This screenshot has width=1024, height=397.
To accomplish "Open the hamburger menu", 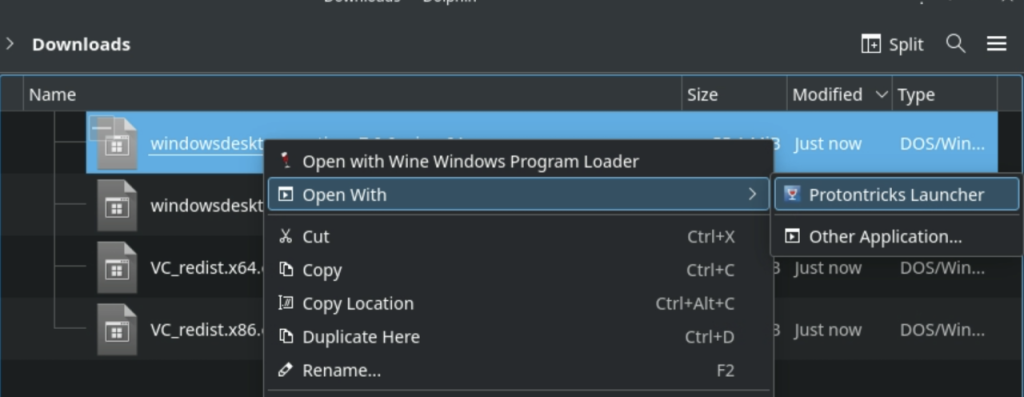I will (x=996, y=44).
